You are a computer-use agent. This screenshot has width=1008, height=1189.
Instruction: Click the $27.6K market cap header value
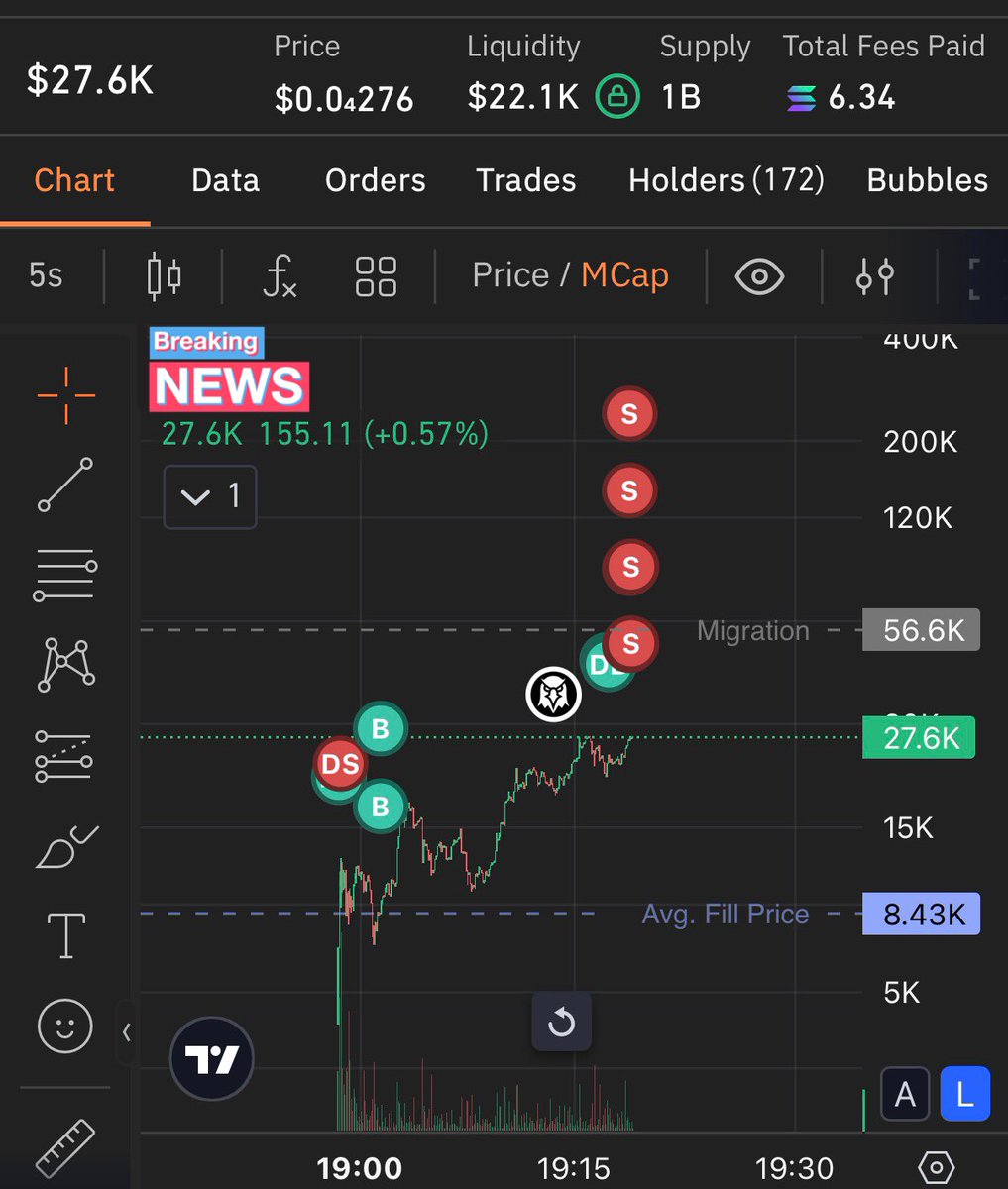[90, 80]
